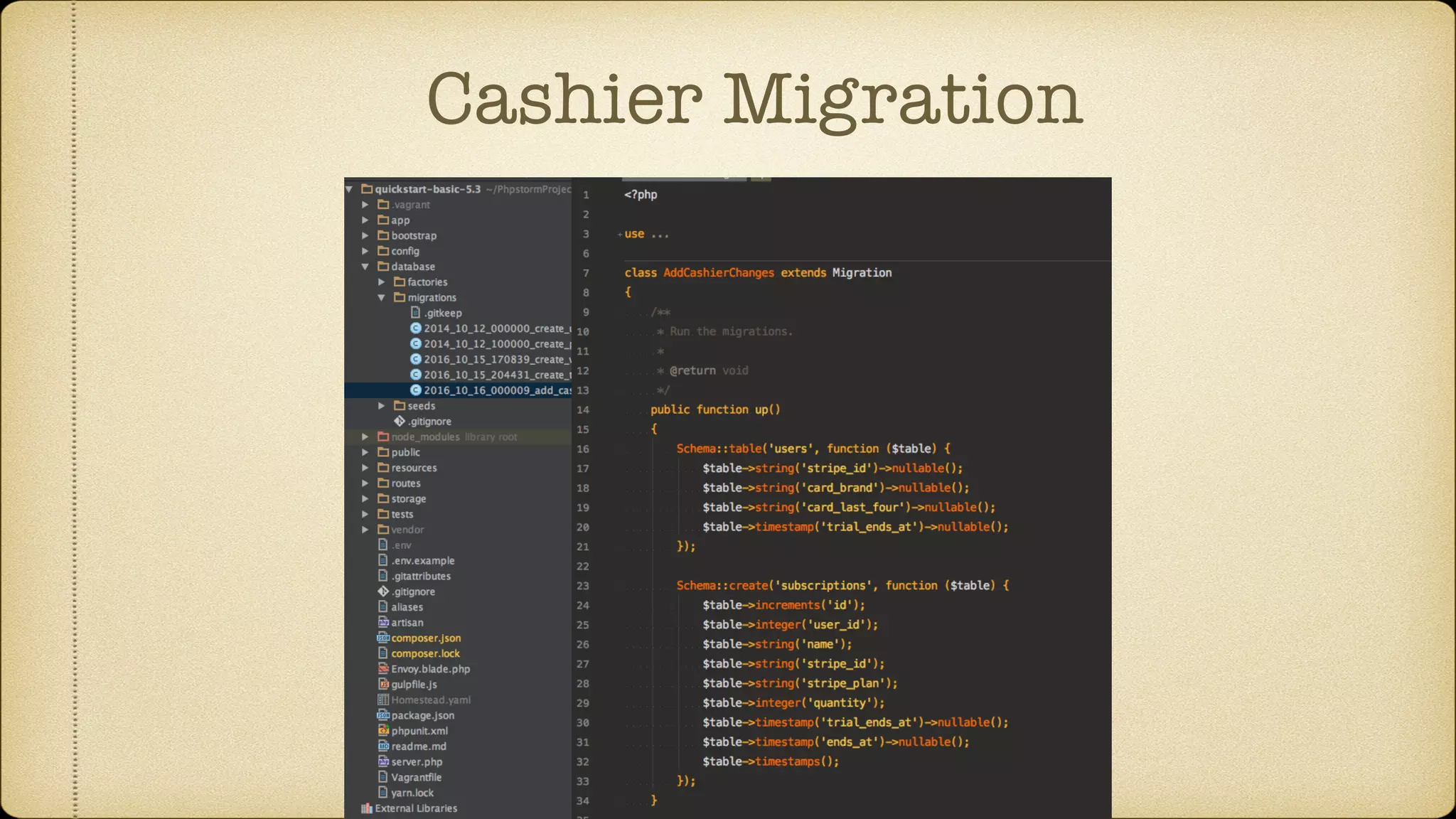The image size is (1456, 819).
Task: Expand the config folder arrow
Action: [365, 251]
